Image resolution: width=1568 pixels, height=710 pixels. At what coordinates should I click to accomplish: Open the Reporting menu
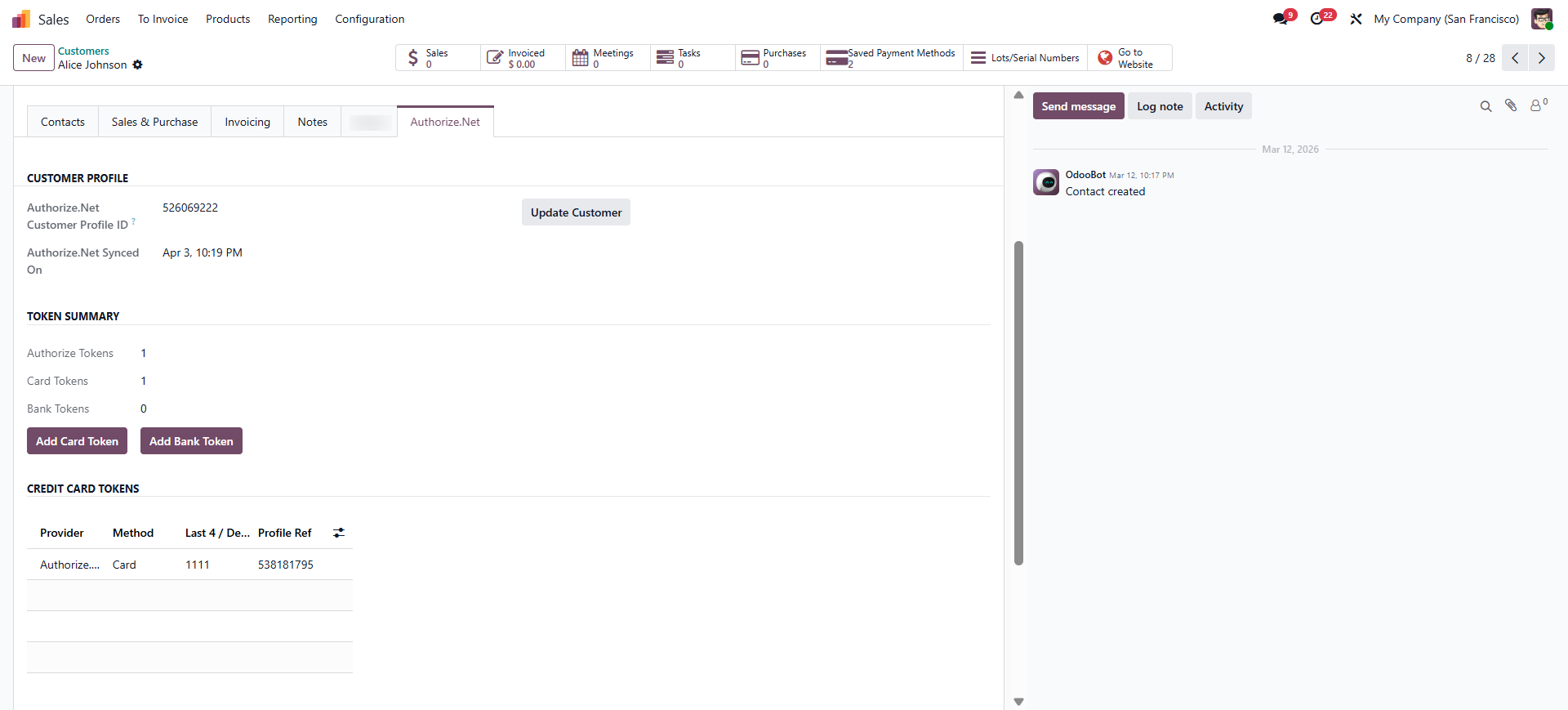292,19
